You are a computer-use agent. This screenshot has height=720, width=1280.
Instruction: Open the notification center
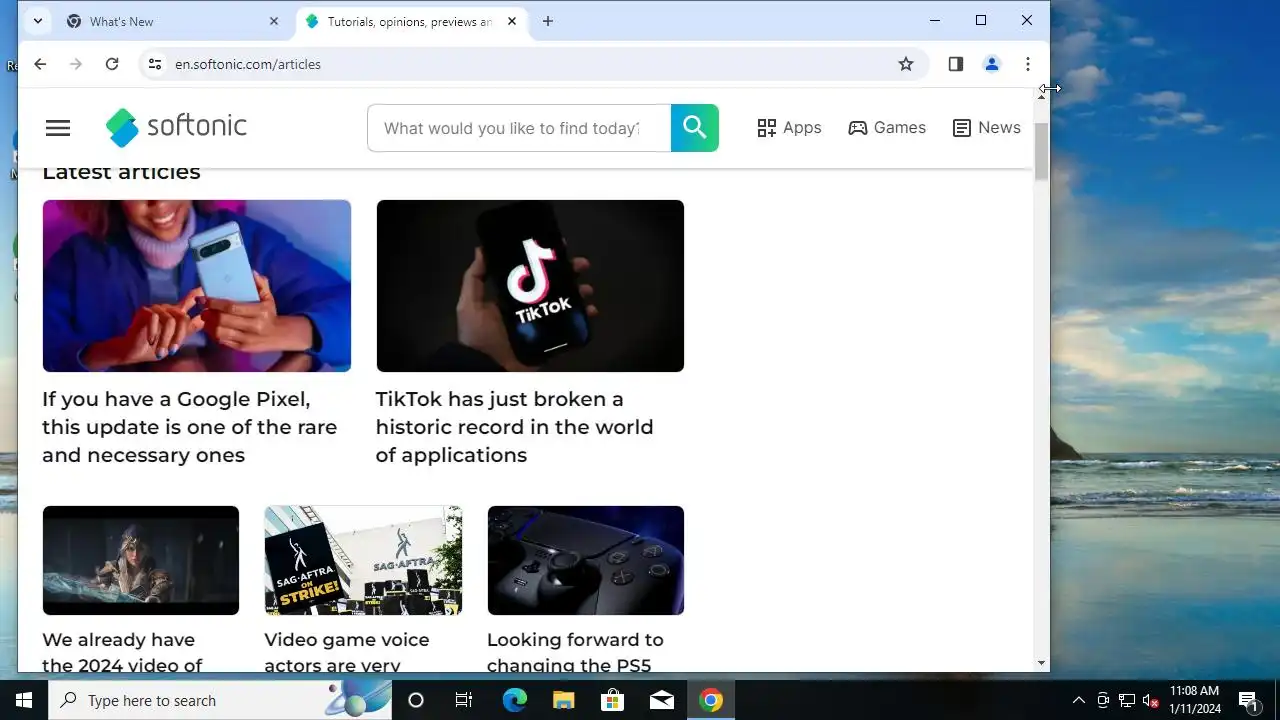pyautogui.click(x=1248, y=700)
